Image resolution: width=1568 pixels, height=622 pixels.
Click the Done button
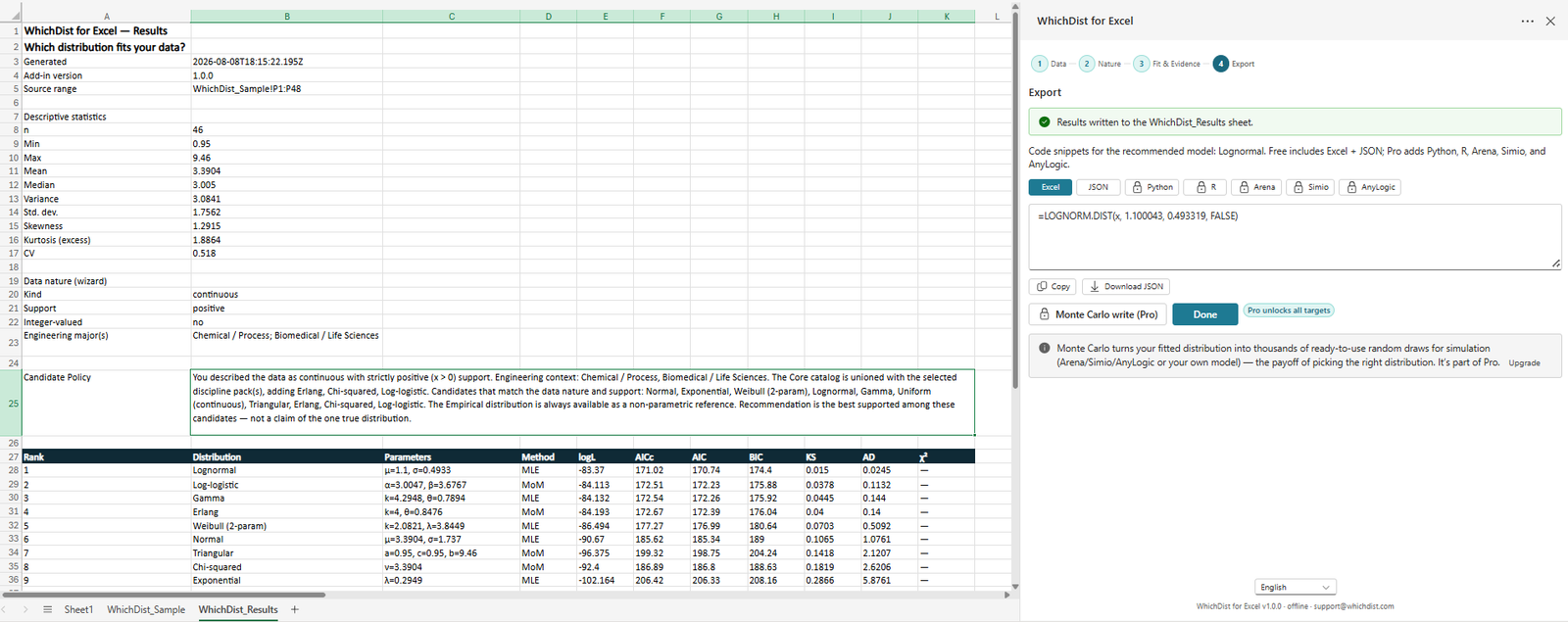point(1204,314)
